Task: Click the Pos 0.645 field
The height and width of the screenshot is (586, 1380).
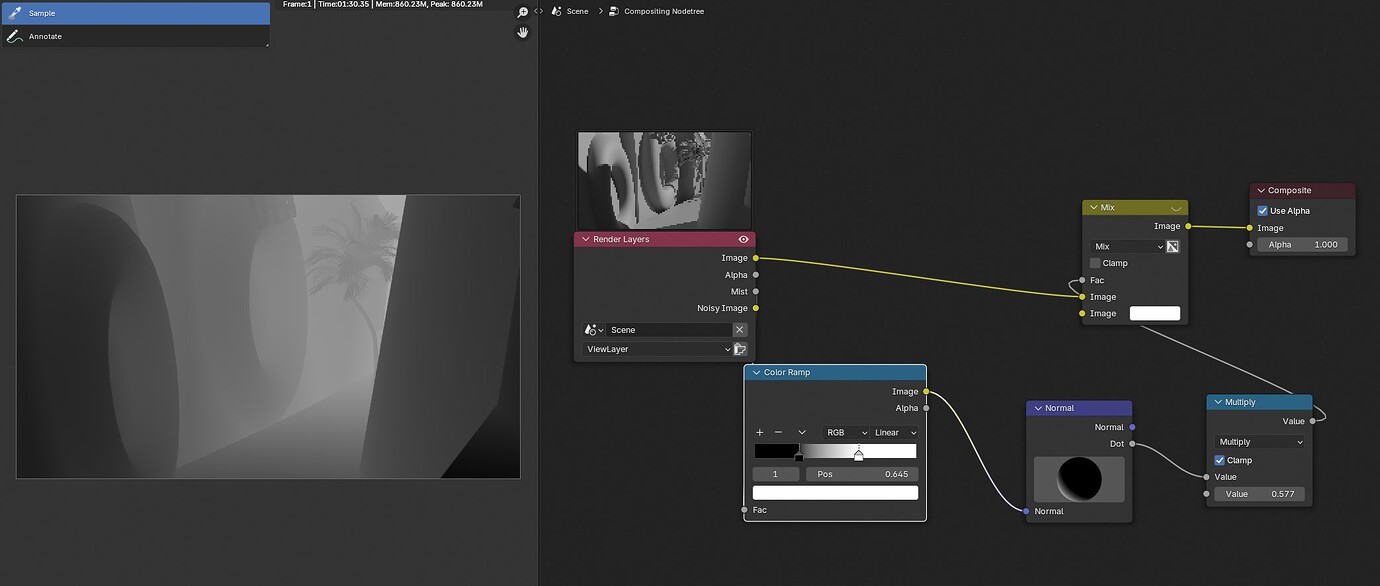Action: pos(864,474)
